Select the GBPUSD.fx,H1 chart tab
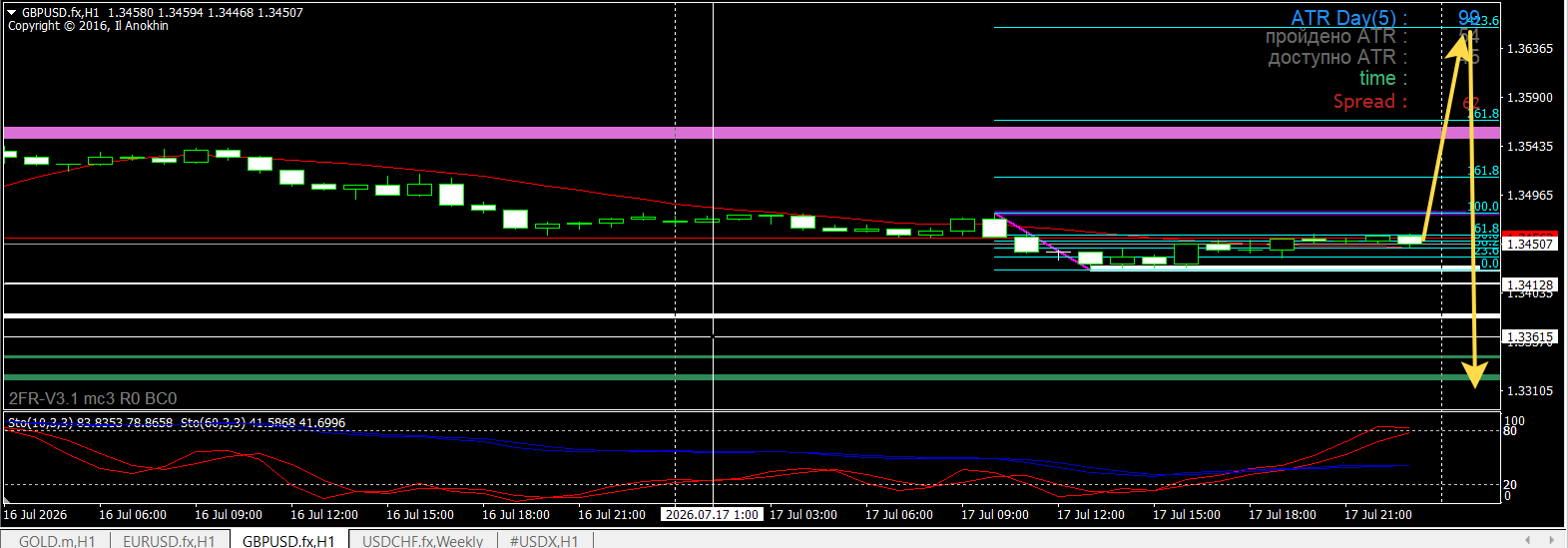This screenshot has height=548, width=1568. point(288,541)
